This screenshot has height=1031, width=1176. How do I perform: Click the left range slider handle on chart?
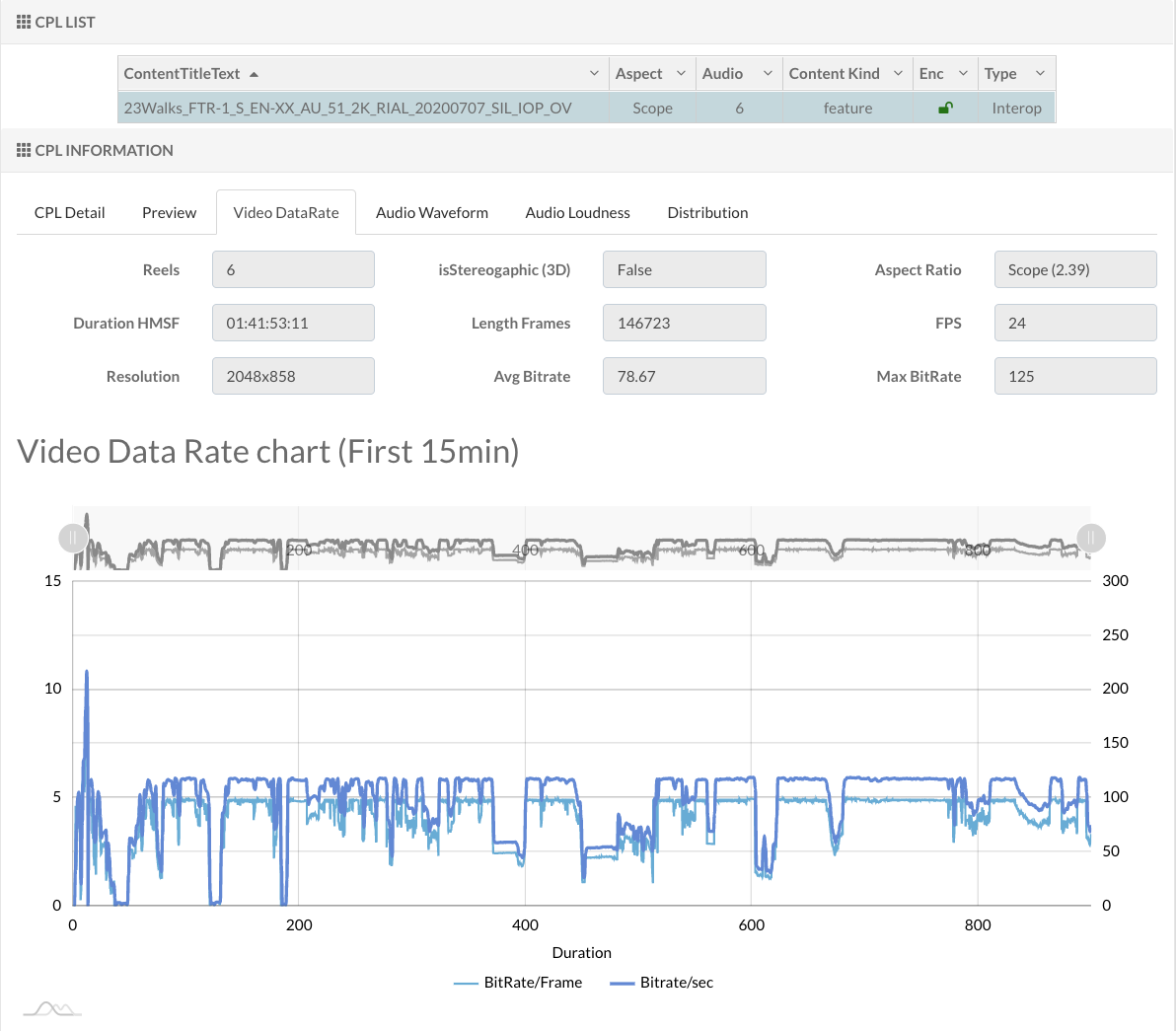pos(74,538)
